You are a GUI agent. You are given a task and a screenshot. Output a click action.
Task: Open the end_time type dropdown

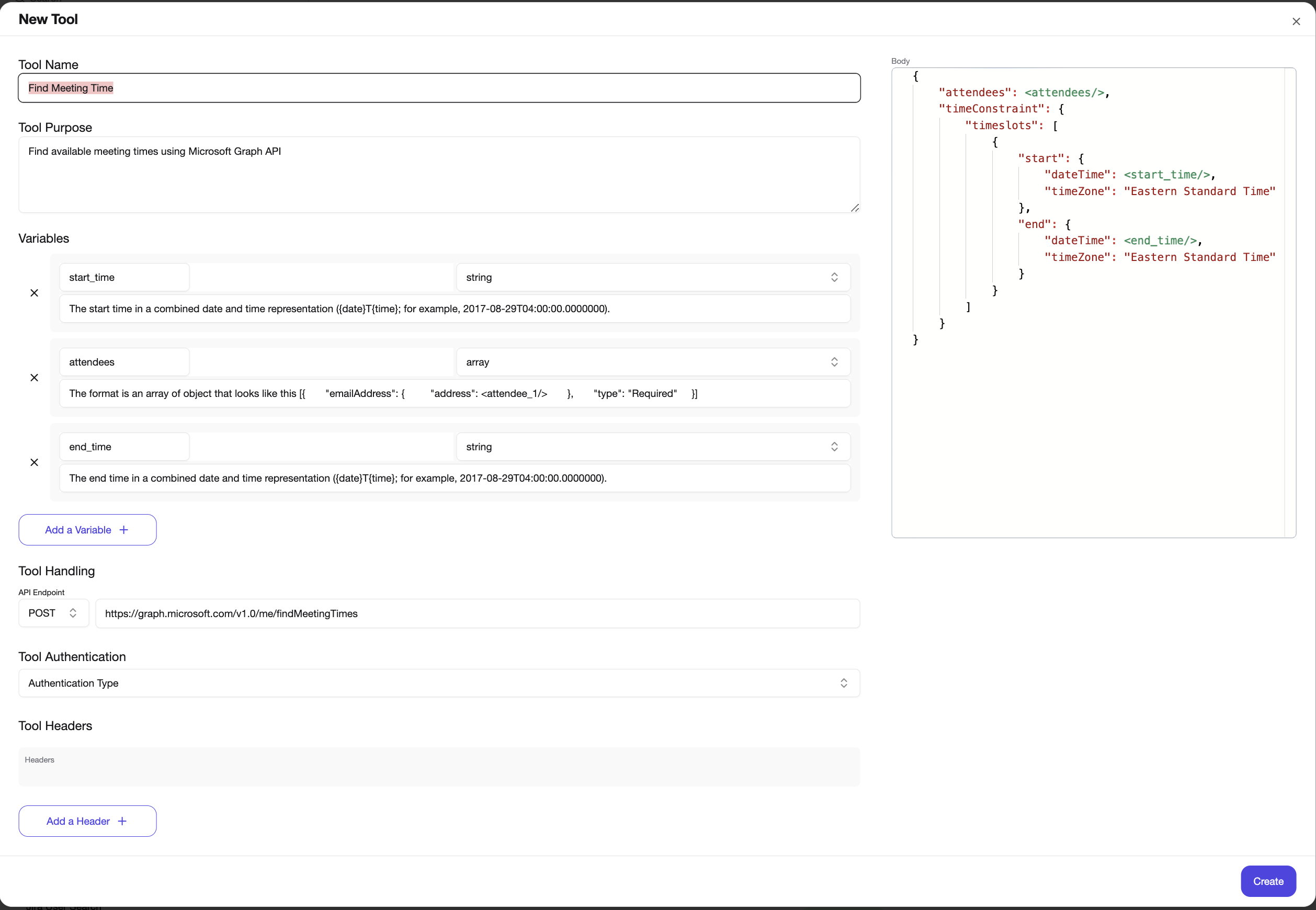653,447
